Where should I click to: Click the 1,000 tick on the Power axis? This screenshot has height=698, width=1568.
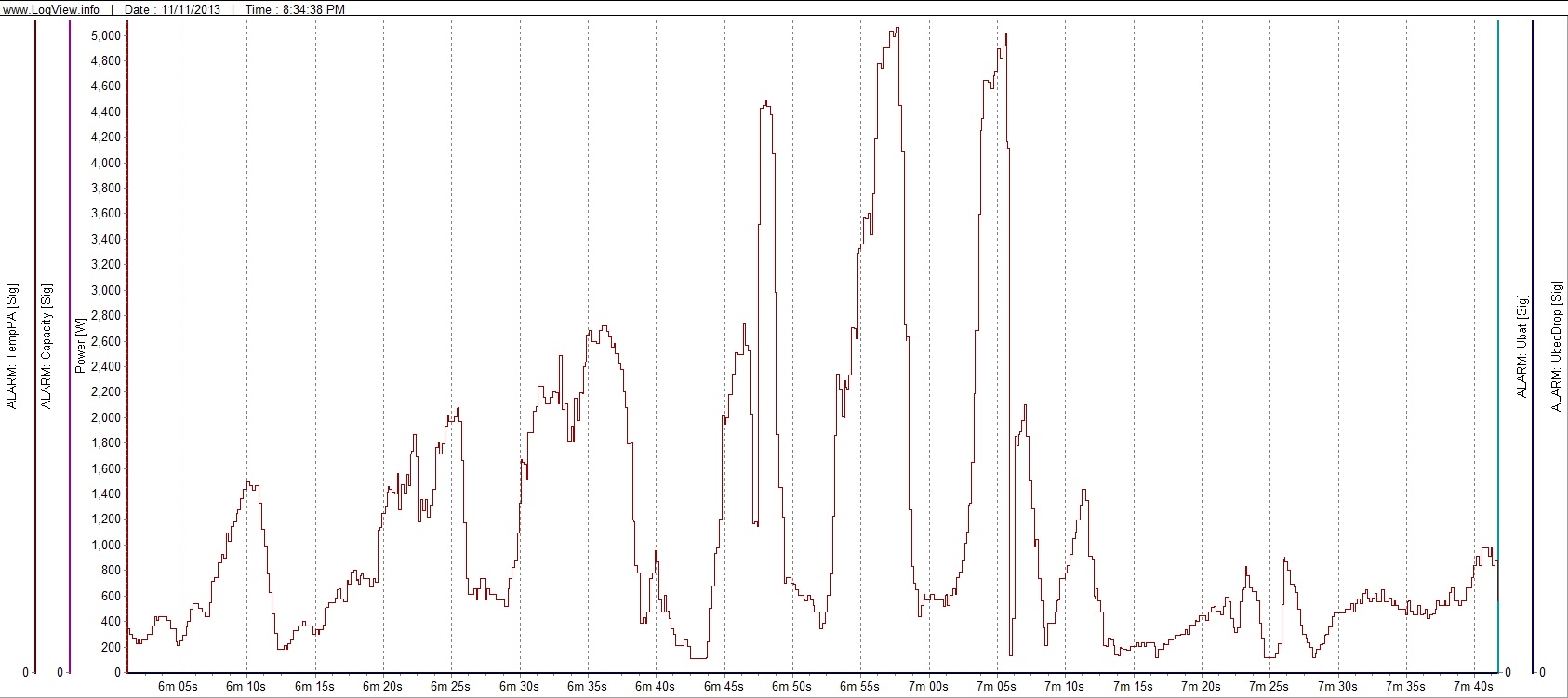105,546
